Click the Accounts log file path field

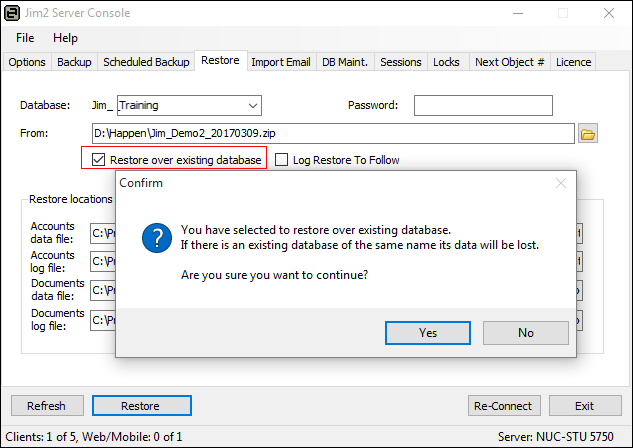click(x=103, y=262)
